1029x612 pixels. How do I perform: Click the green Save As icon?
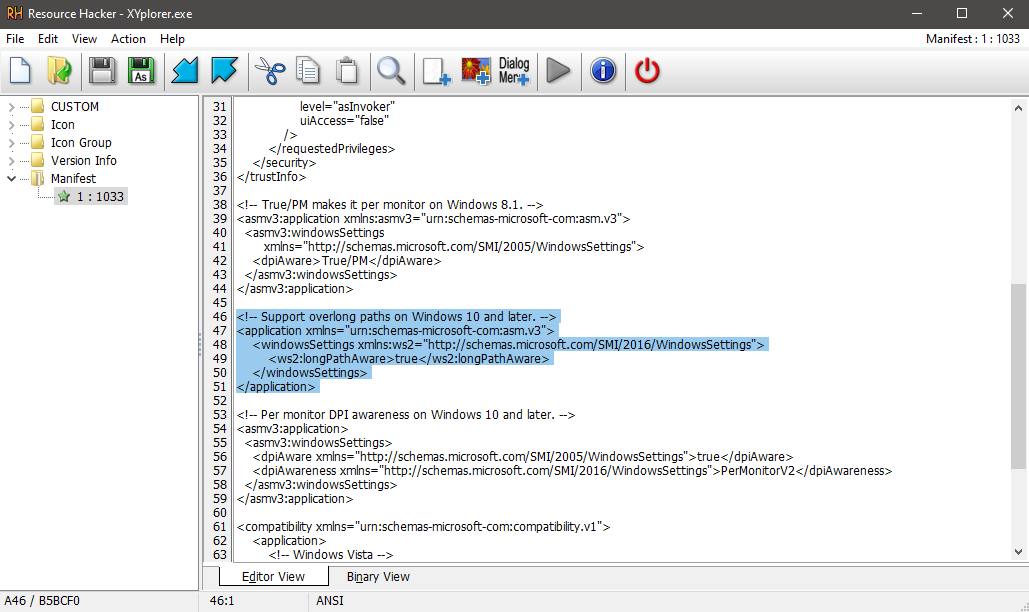141,70
